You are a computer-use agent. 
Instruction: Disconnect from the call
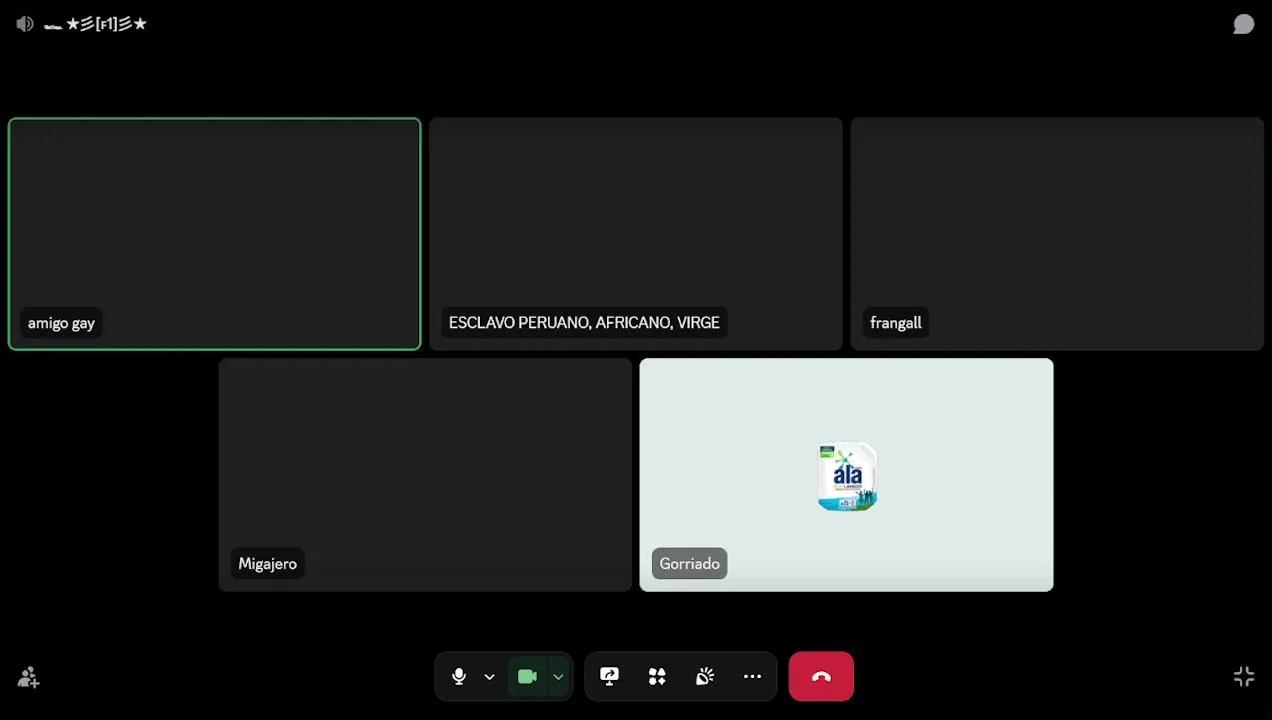[x=821, y=677]
